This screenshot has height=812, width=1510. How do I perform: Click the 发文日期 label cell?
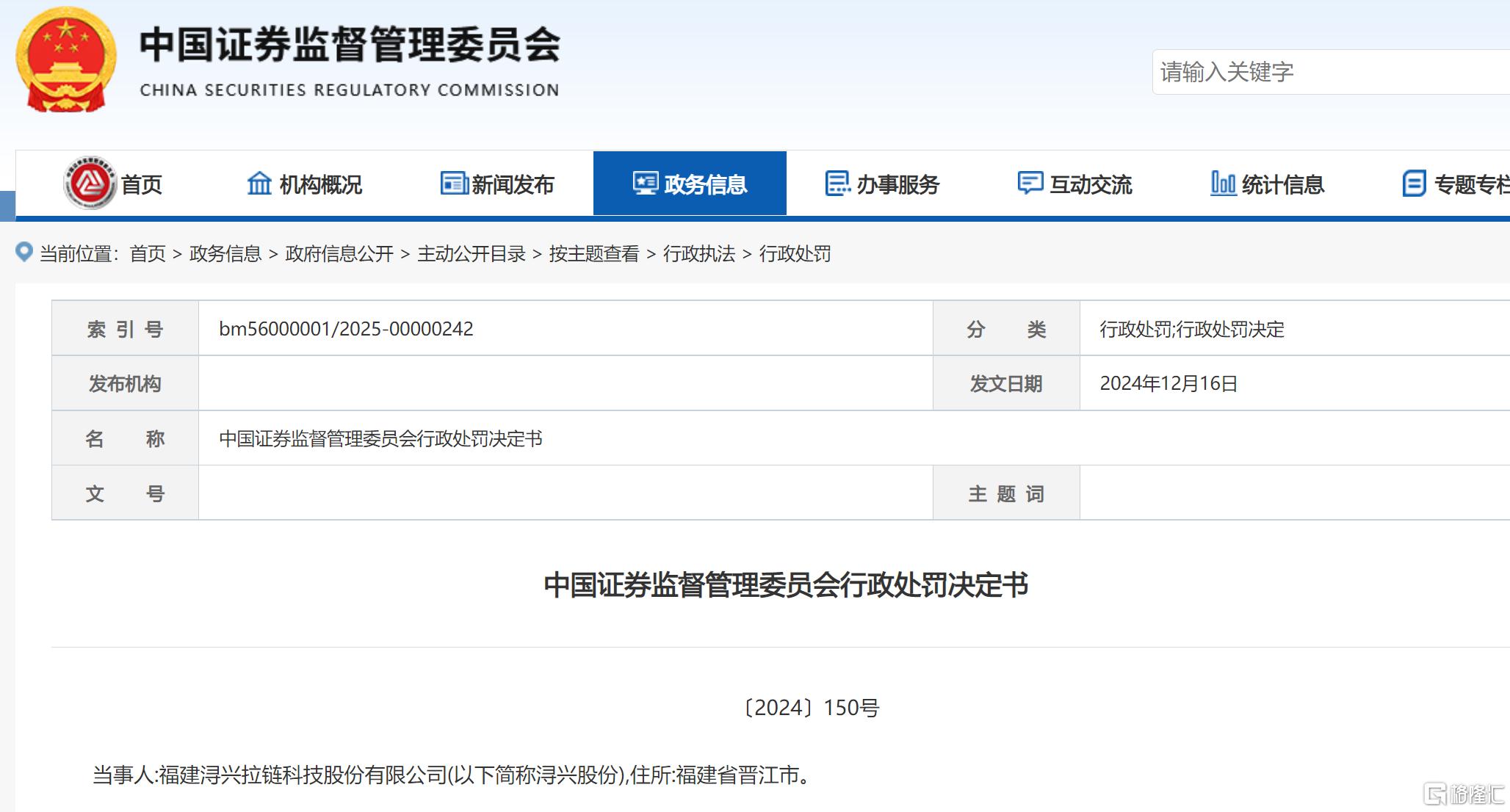pyautogui.click(x=1006, y=383)
